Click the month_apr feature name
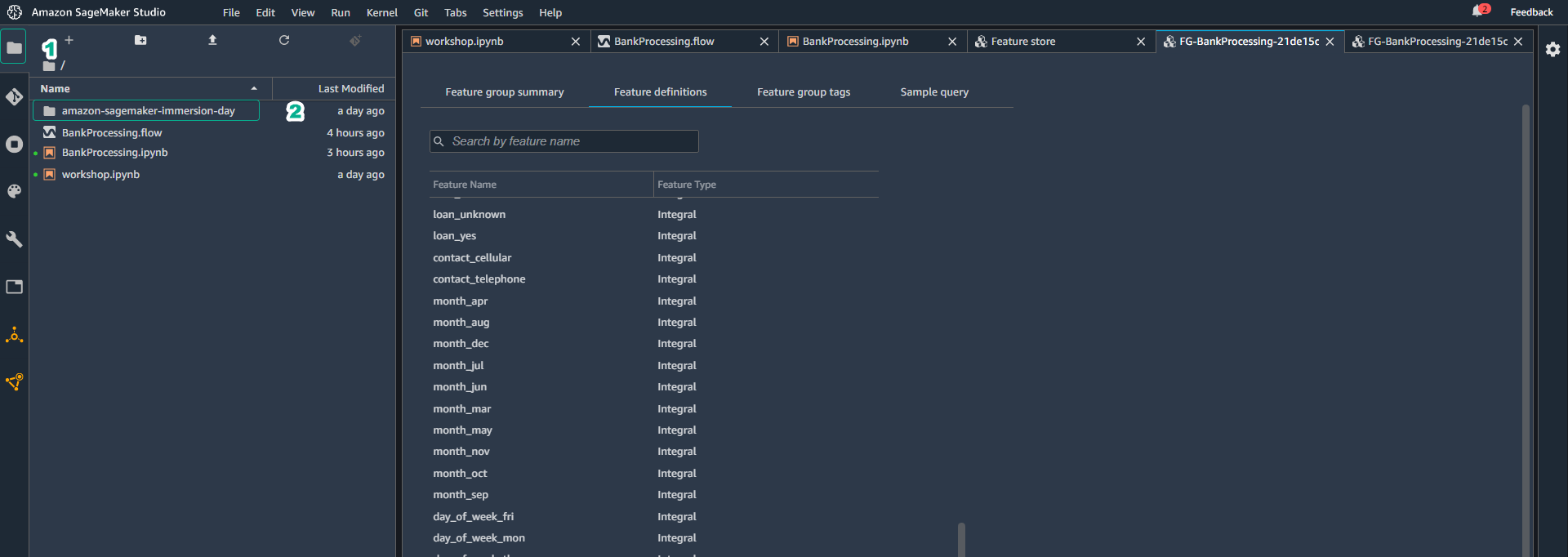1568x557 pixels. (x=460, y=301)
